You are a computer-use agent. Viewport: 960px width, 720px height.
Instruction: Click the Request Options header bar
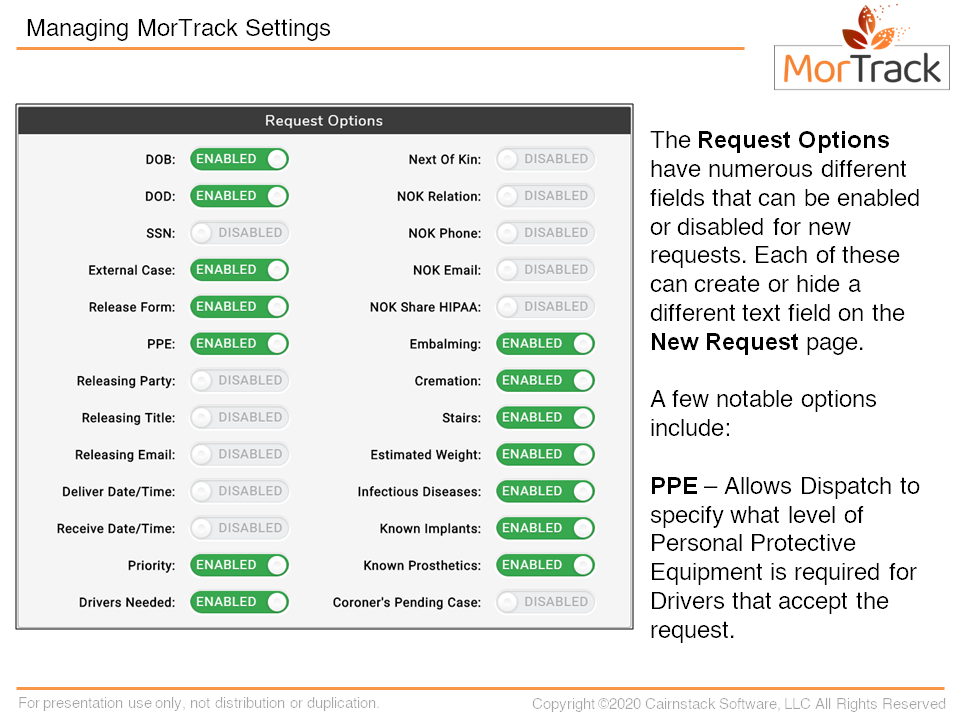click(324, 121)
